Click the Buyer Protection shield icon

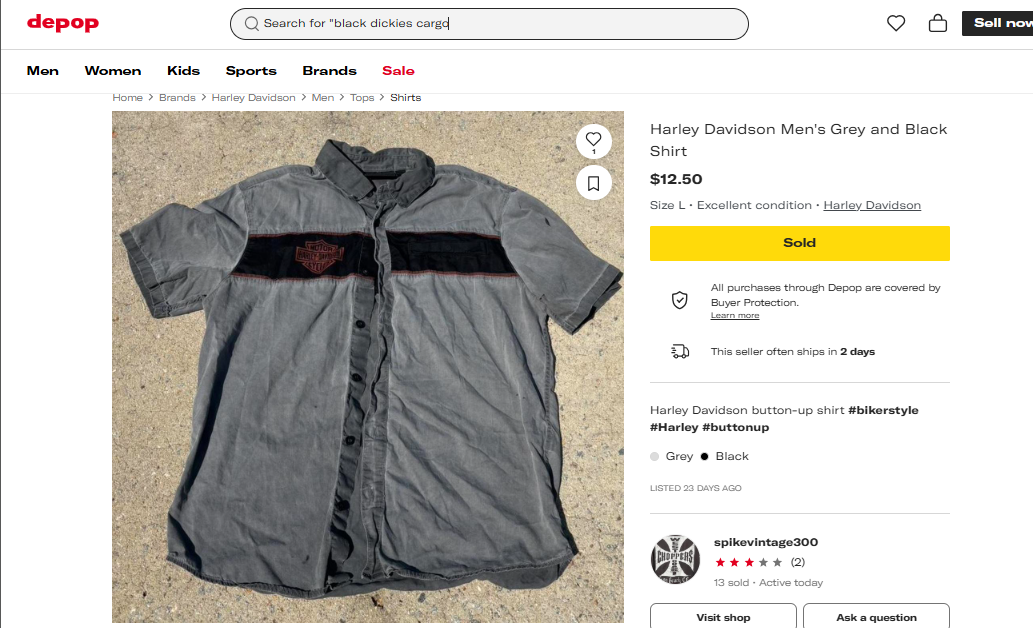coord(680,300)
